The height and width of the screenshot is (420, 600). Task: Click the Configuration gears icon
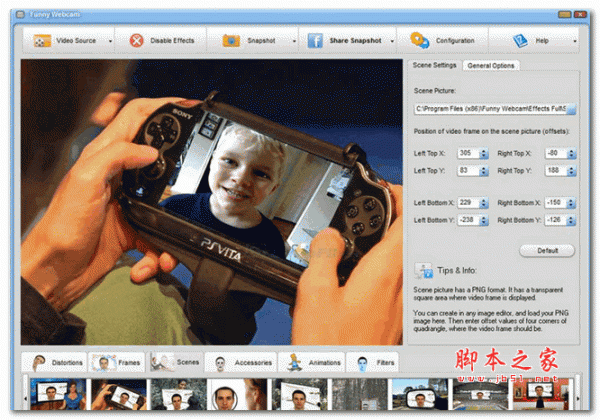[x=419, y=40]
